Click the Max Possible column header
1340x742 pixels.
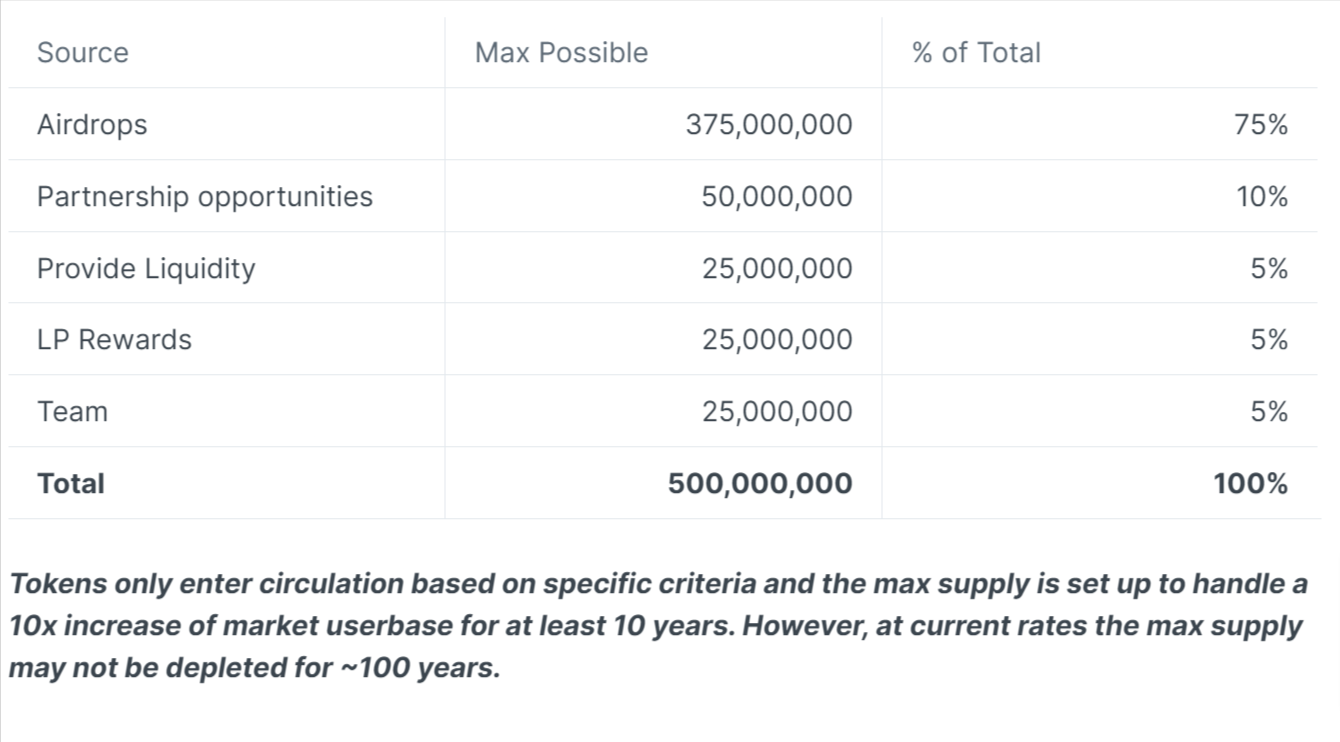tap(561, 52)
